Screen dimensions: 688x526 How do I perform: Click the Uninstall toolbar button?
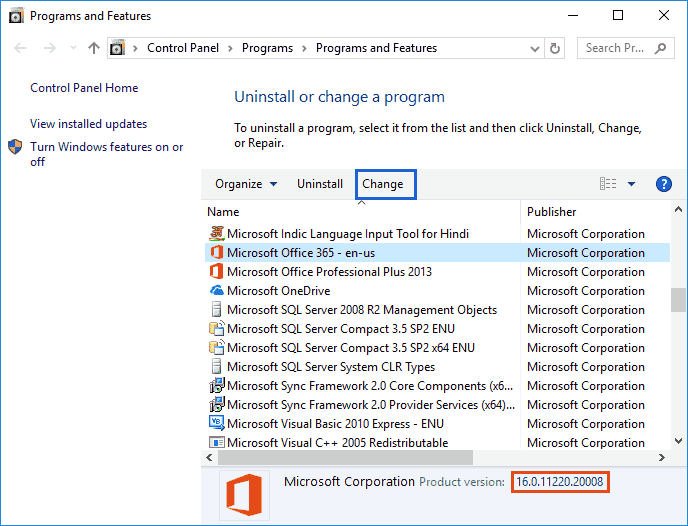pyautogui.click(x=320, y=184)
